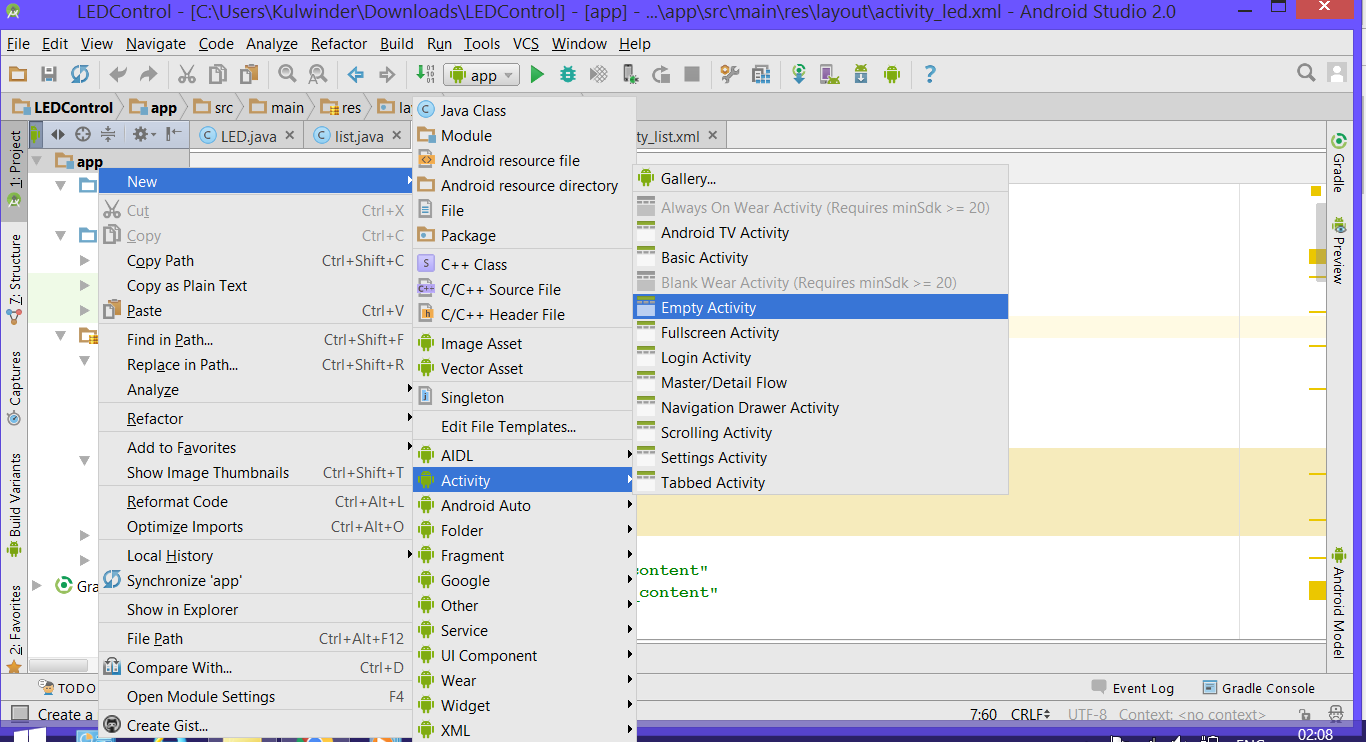This screenshot has height=742, width=1368.
Task: Open the Preview side panel
Action: click(1338, 252)
